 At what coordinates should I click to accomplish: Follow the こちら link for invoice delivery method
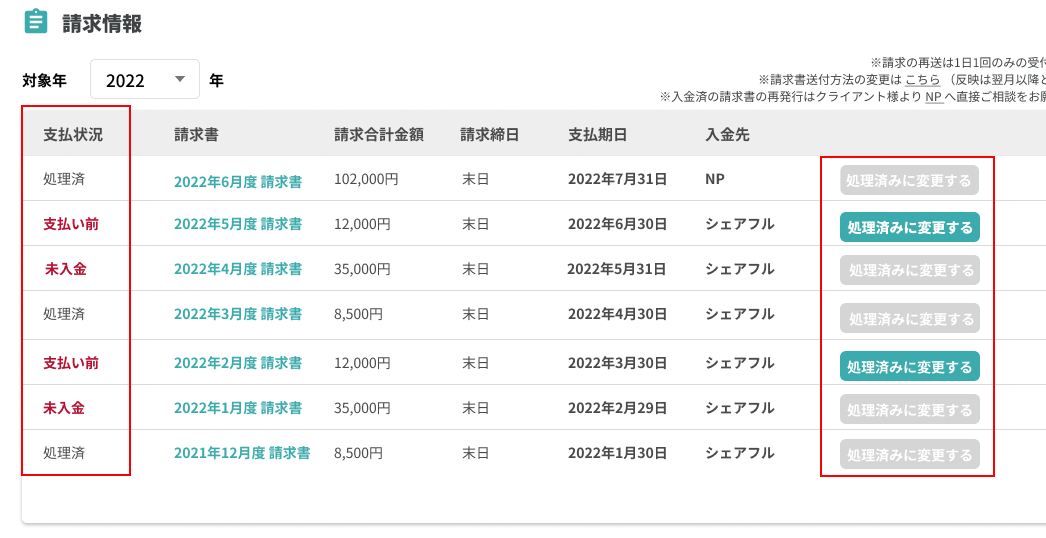922,80
